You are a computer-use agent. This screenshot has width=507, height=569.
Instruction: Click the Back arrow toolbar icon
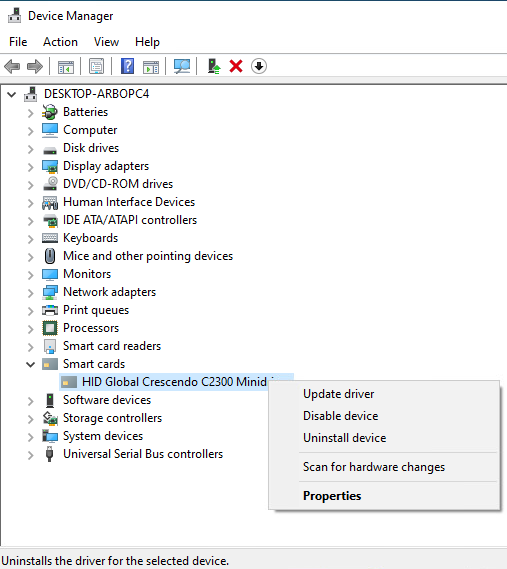12,66
